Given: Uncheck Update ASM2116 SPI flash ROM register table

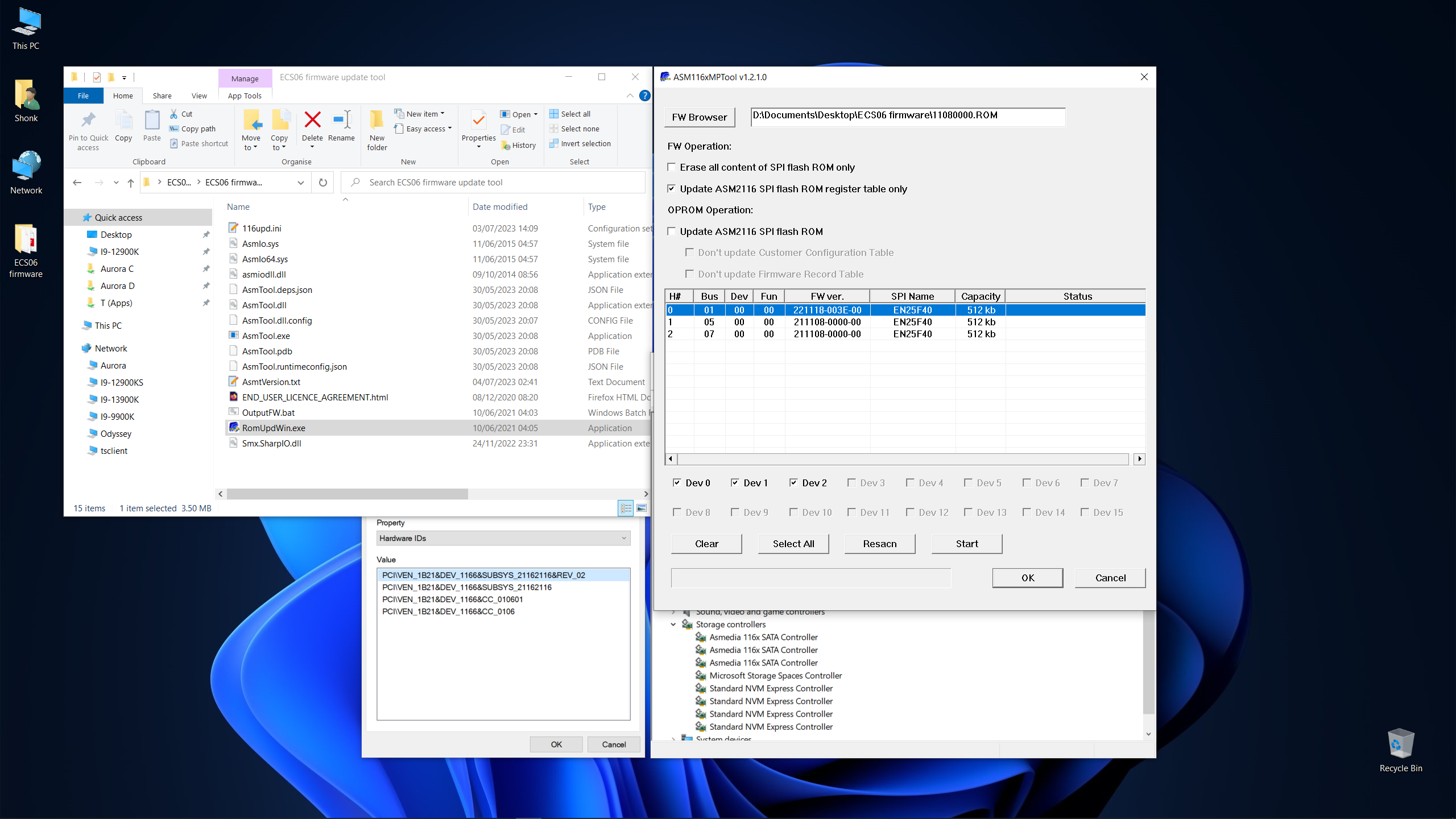Looking at the screenshot, I should (x=672, y=188).
